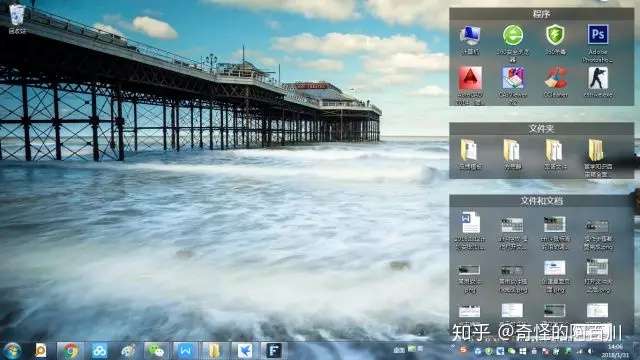
Task: Open the CCleaner shortcut
Action: coord(556,78)
